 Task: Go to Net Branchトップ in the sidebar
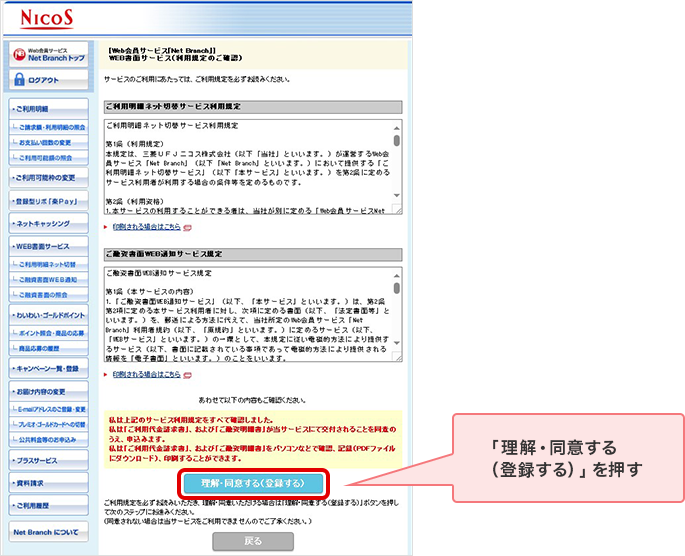tap(48, 55)
